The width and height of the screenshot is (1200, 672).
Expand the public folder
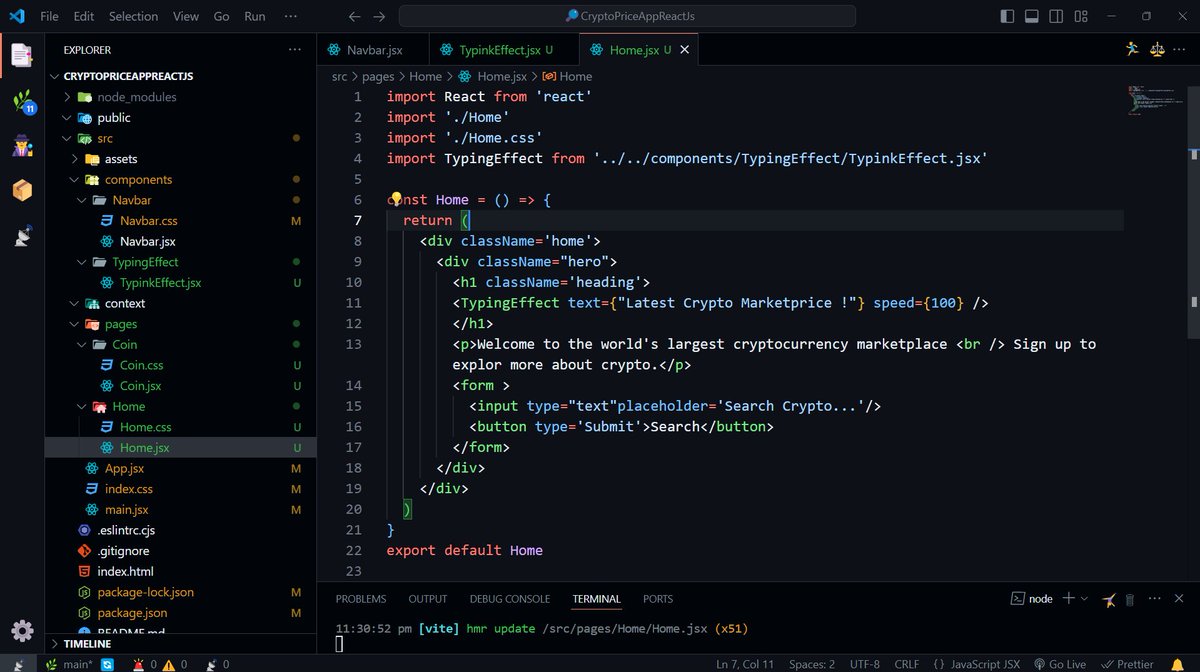click(114, 117)
